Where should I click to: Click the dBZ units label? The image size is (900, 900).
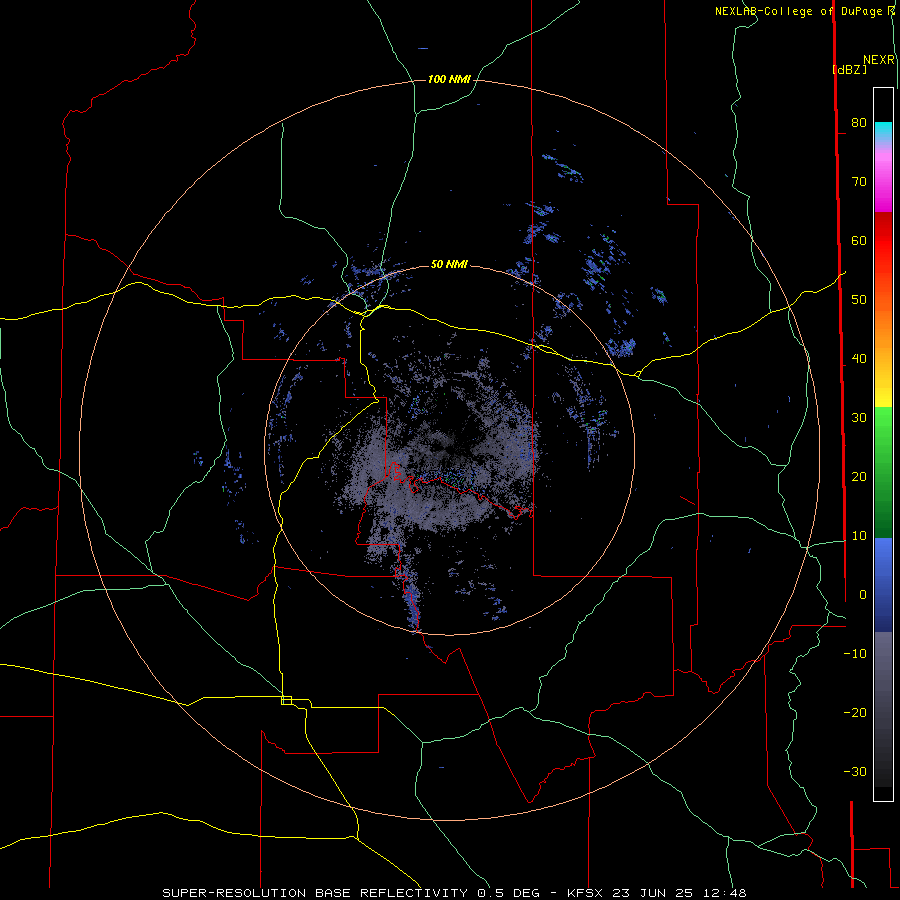[849, 70]
